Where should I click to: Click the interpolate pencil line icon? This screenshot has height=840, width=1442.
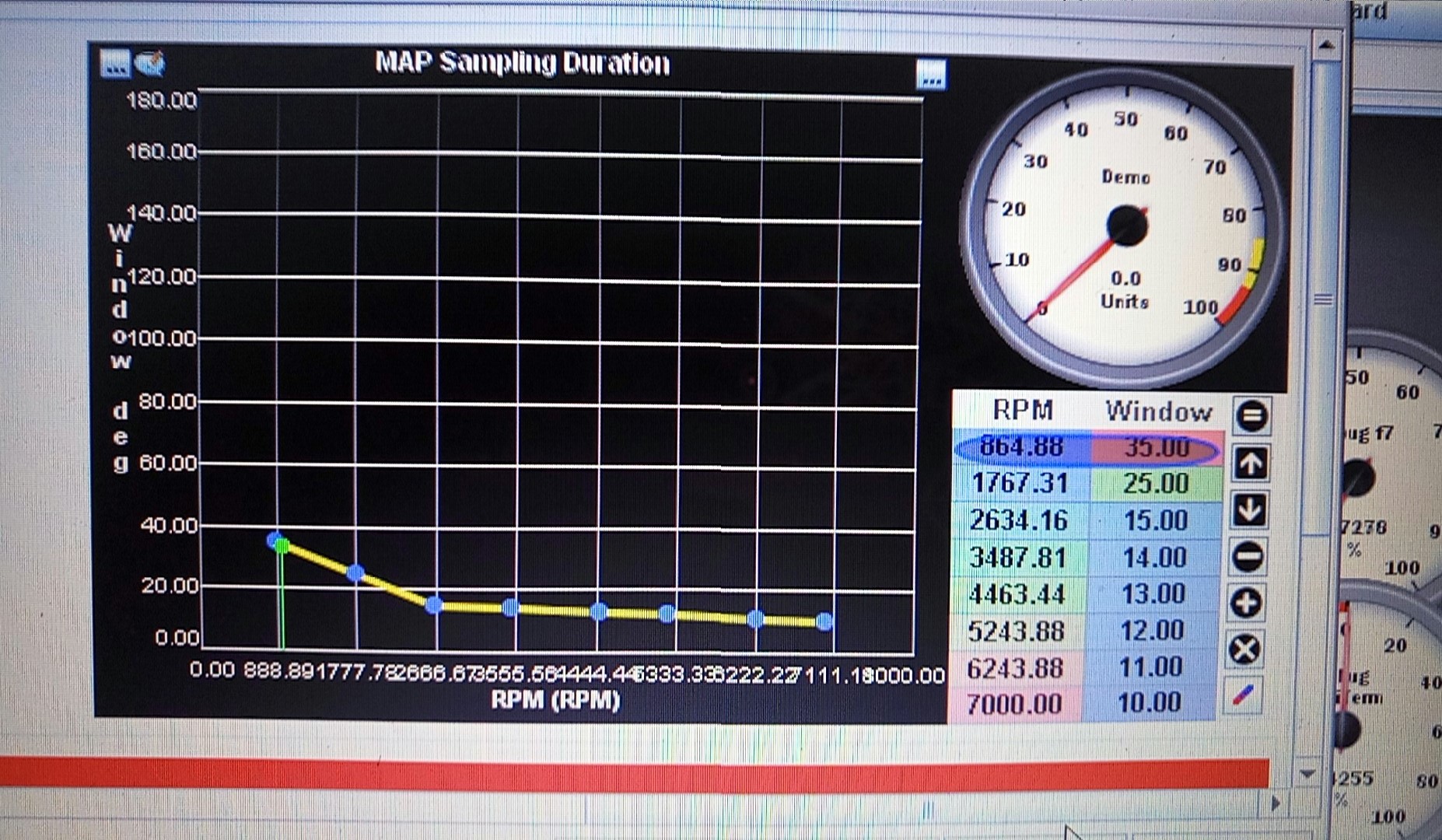pos(1243,695)
